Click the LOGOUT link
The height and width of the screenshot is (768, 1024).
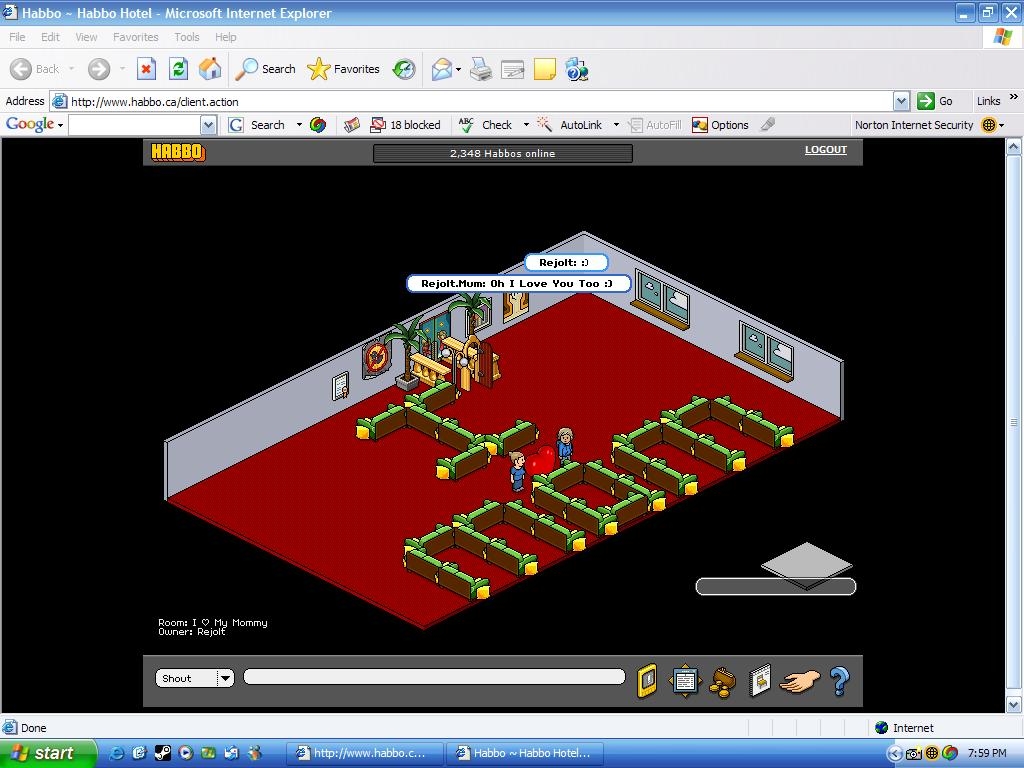[x=825, y=150]
